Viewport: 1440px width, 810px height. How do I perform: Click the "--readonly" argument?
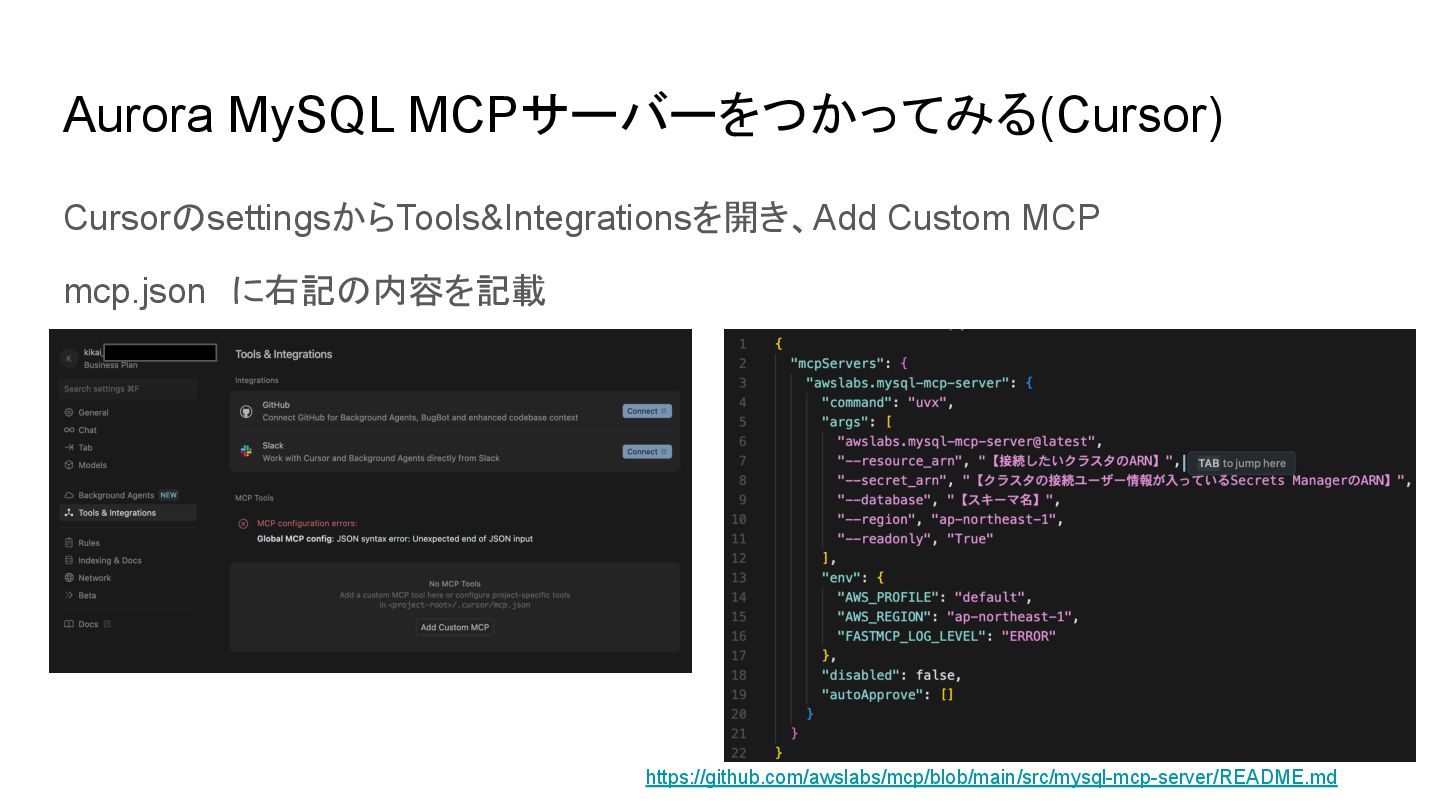[883, 538]
